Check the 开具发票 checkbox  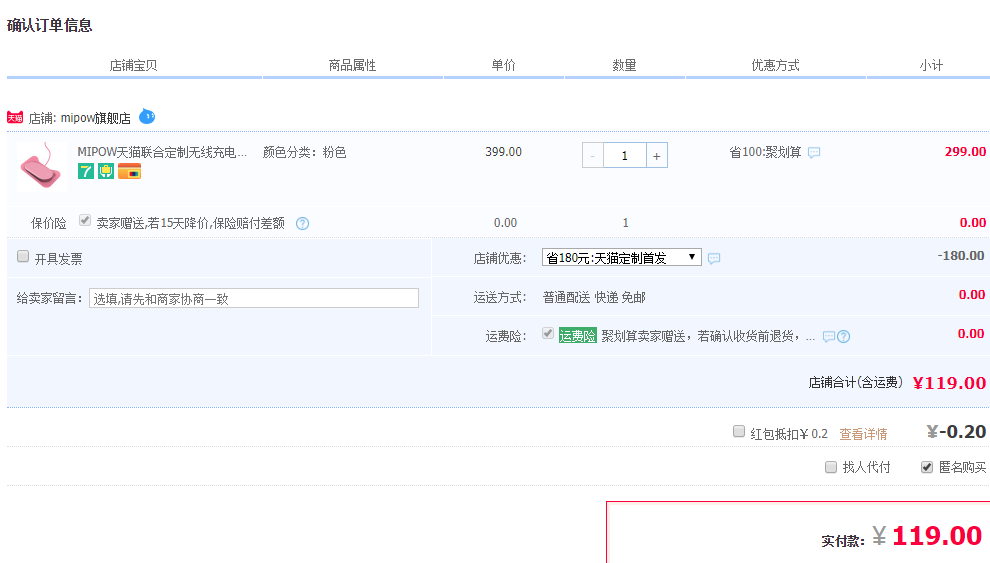coord(23,256)
